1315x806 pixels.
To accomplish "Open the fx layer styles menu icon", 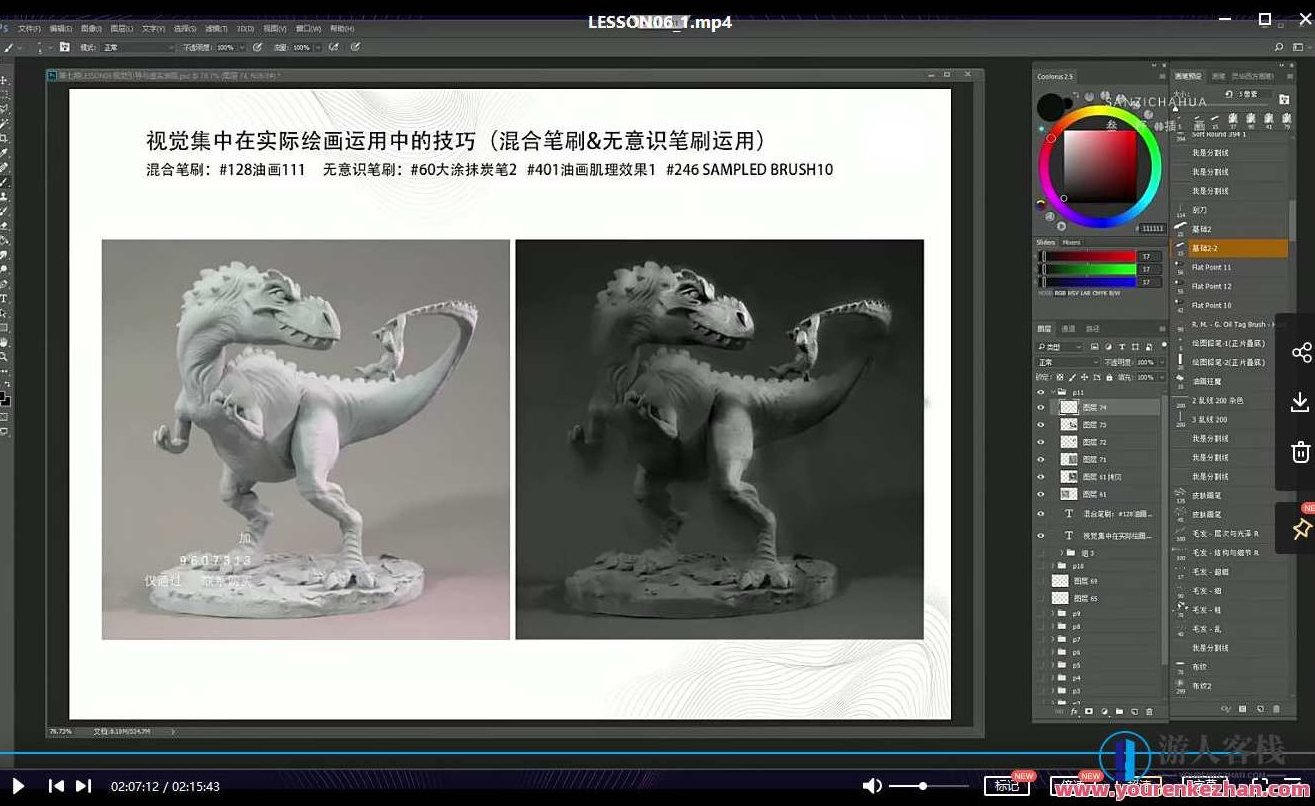I will [1075, 711].
